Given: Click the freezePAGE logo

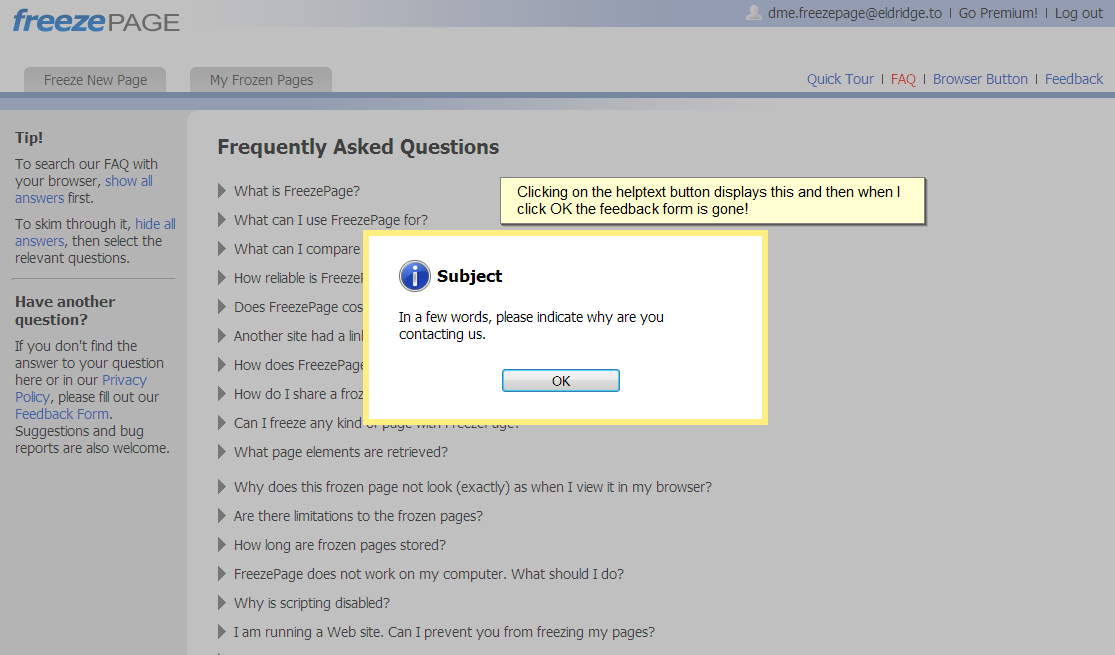Looking at the screenshot, I should click(96, 21).
